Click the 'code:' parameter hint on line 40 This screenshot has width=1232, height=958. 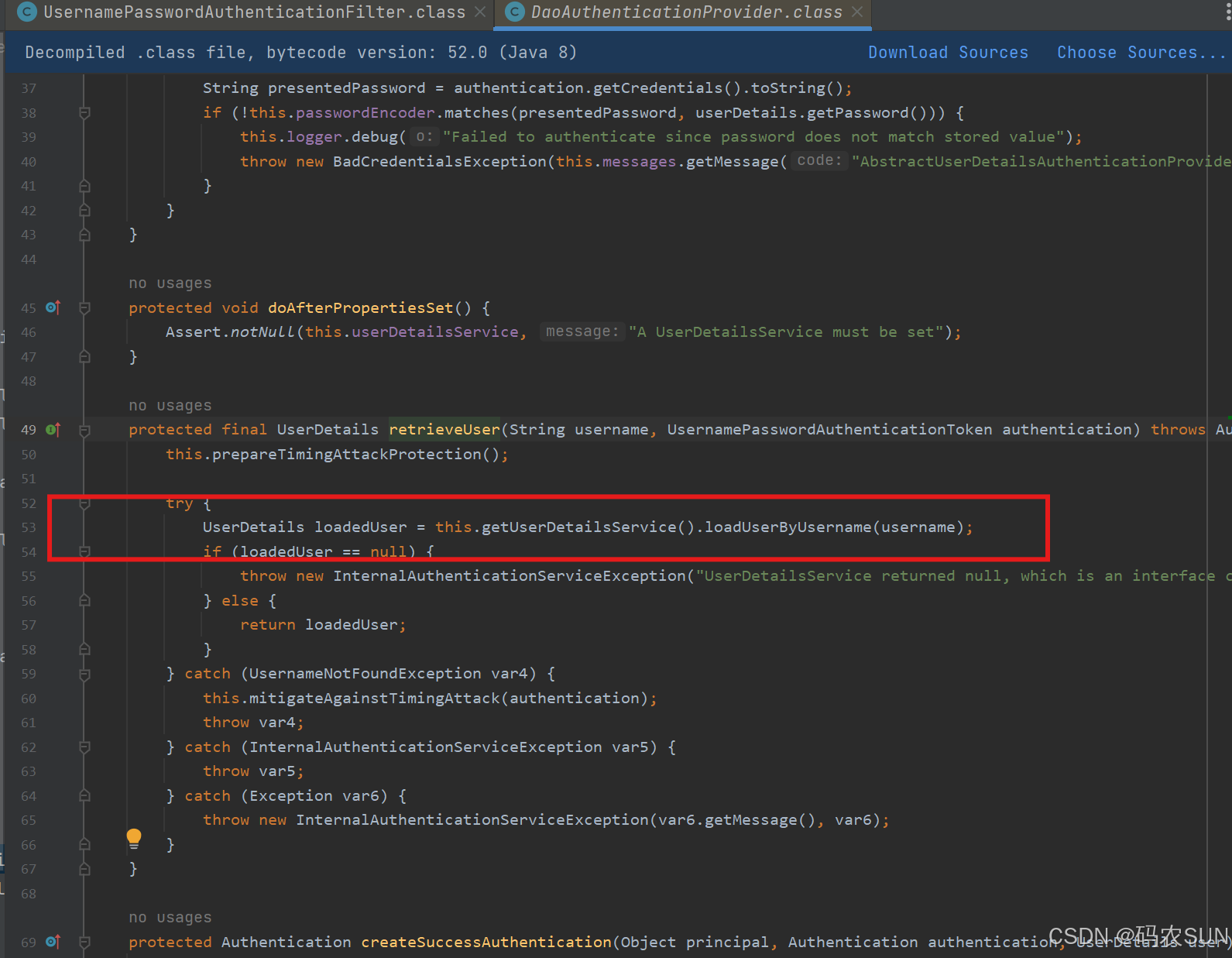pyautogui.click(x=819, y=160)
